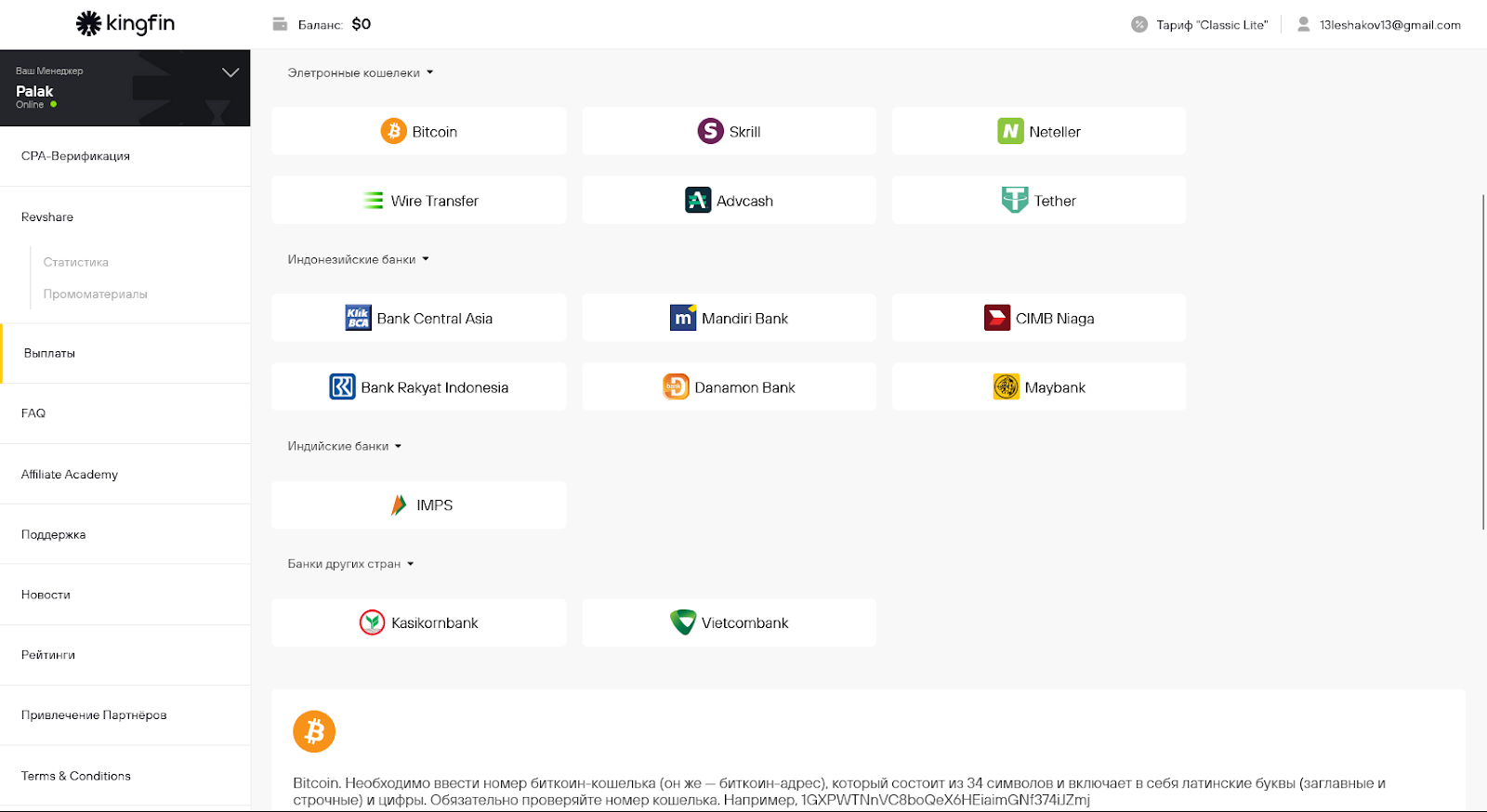The image size is (1487, 812).
Task: Select Vietcombank option
Action: tap(730, 622)
